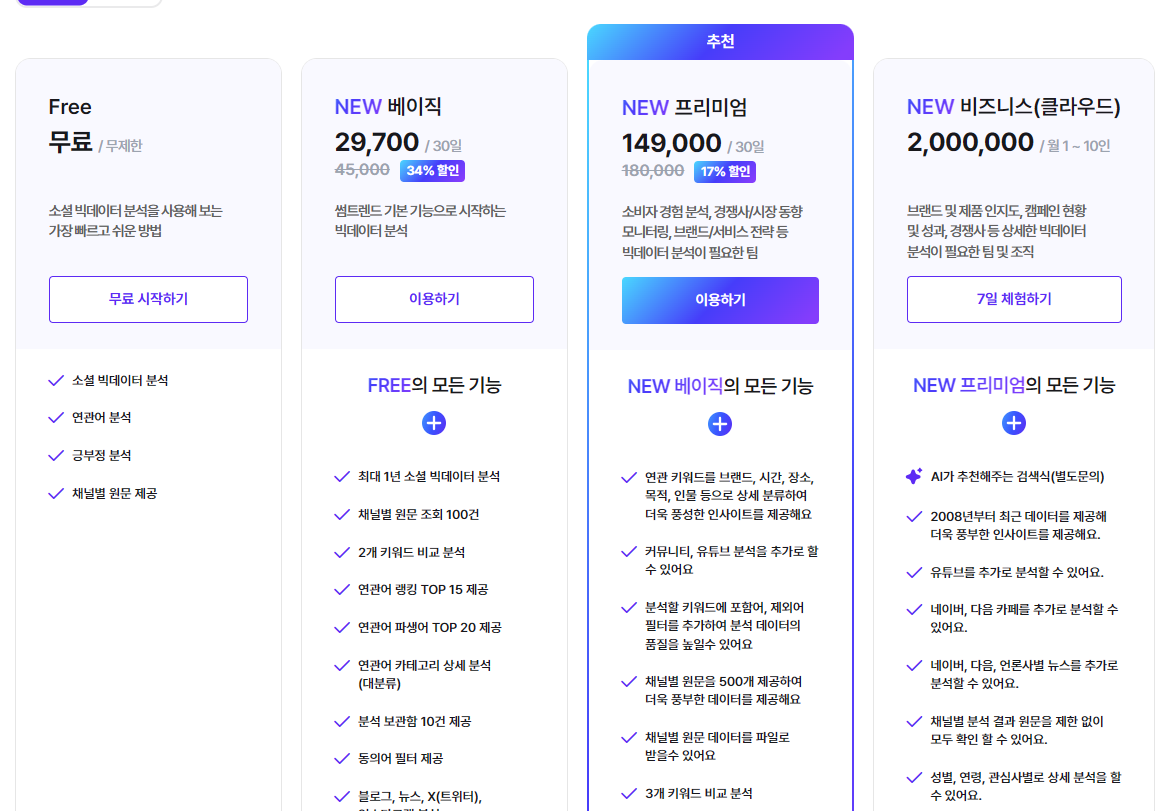1166x811 pixels.
Task: Click the checkmark icon beside 소셜 빅데이터 분석
Action: click(54, 380)
